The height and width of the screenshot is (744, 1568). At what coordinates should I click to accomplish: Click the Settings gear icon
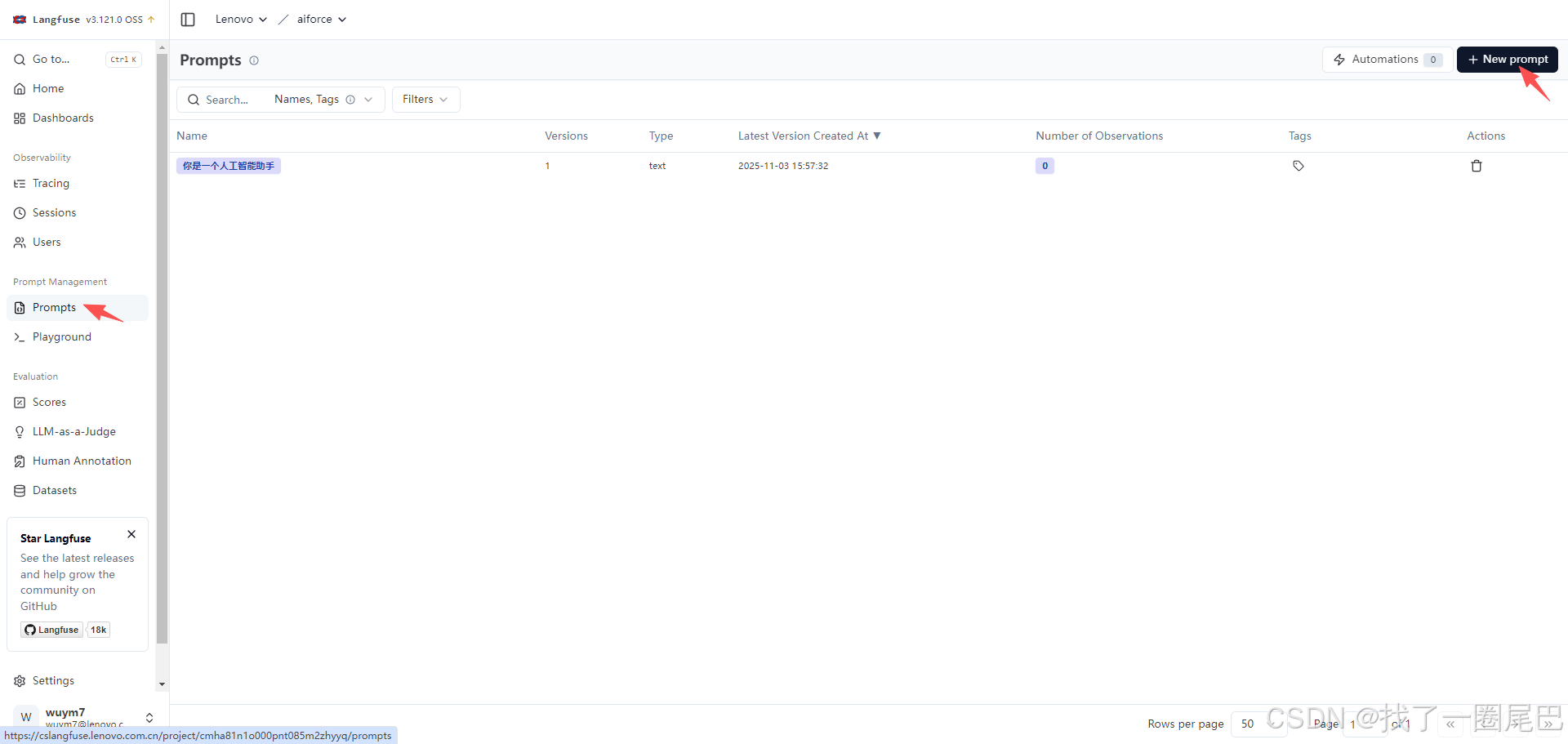click(20, 681)
